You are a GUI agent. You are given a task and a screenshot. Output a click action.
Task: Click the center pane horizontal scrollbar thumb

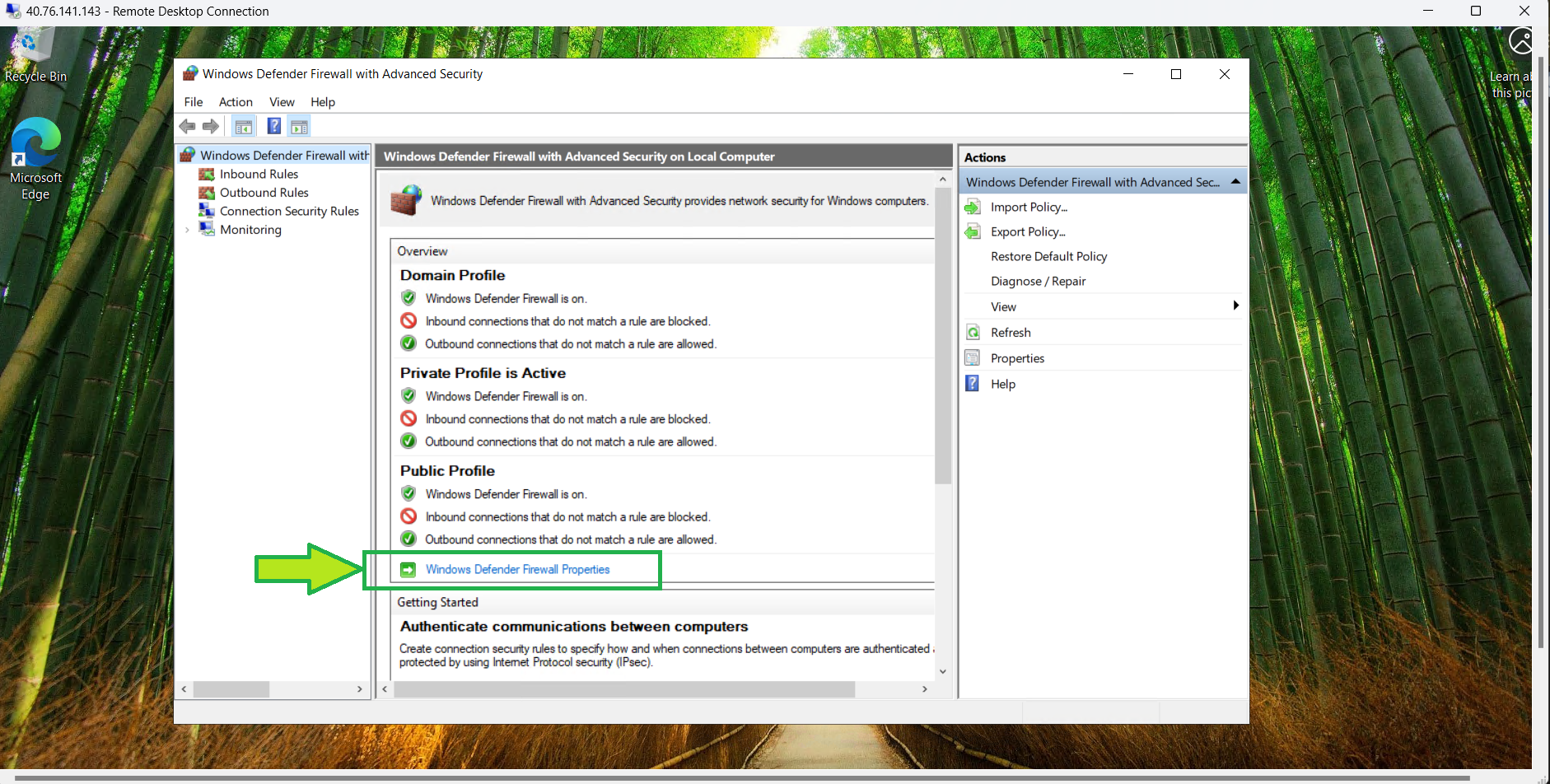click(624, 689)
